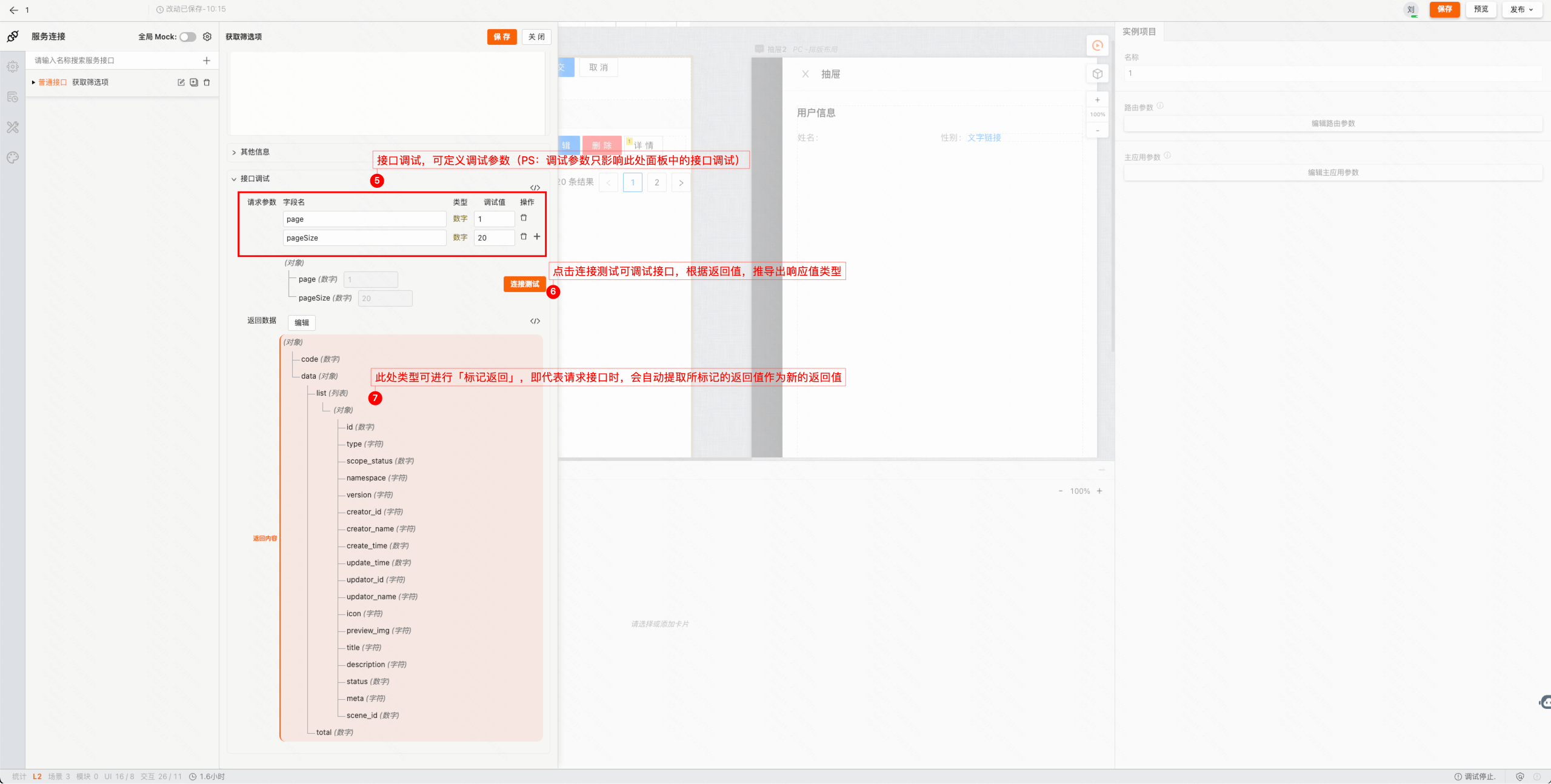Click pagination previous arrow
This screenshot has width=1551, height=784.
609,182
